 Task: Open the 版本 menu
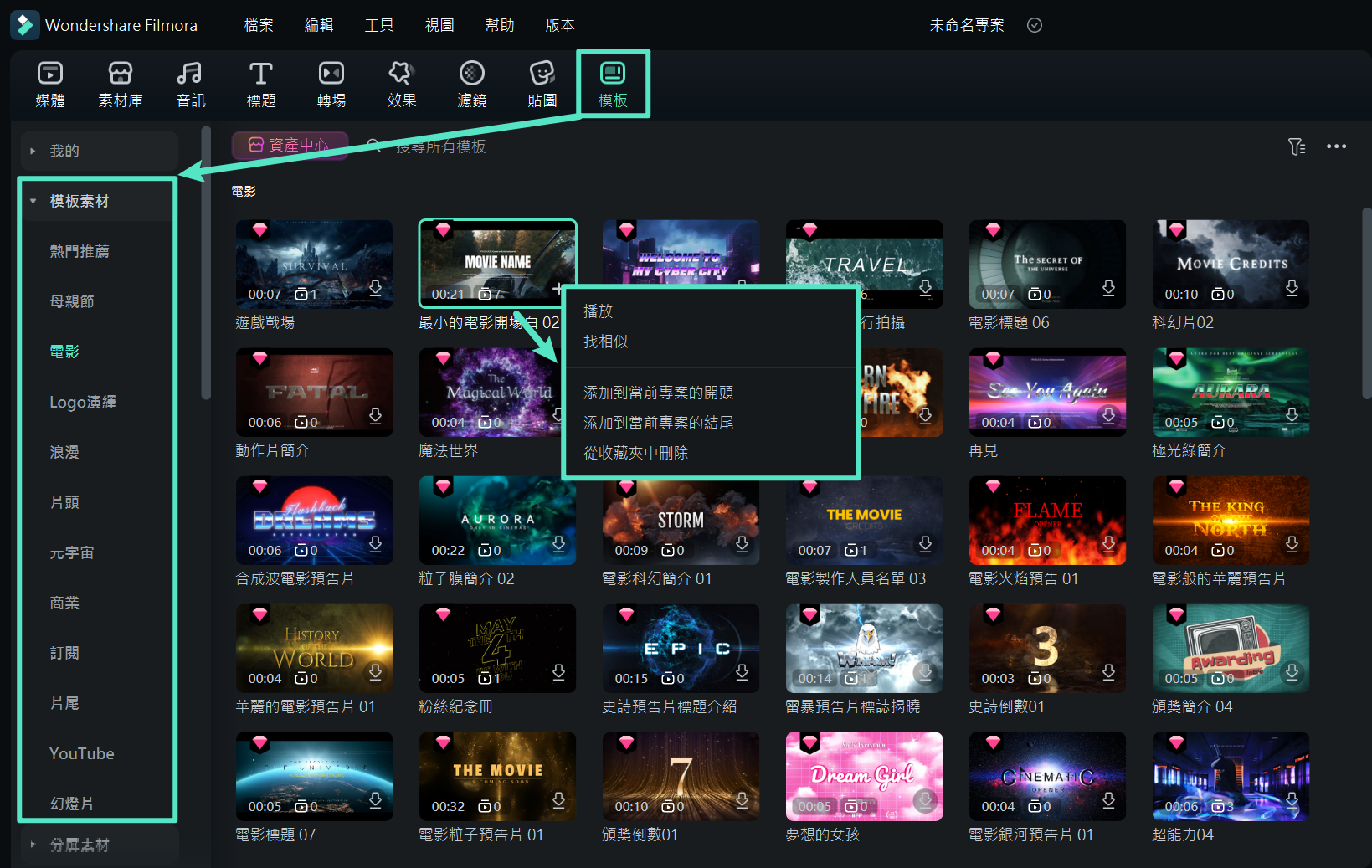click(x=560, y=25)
